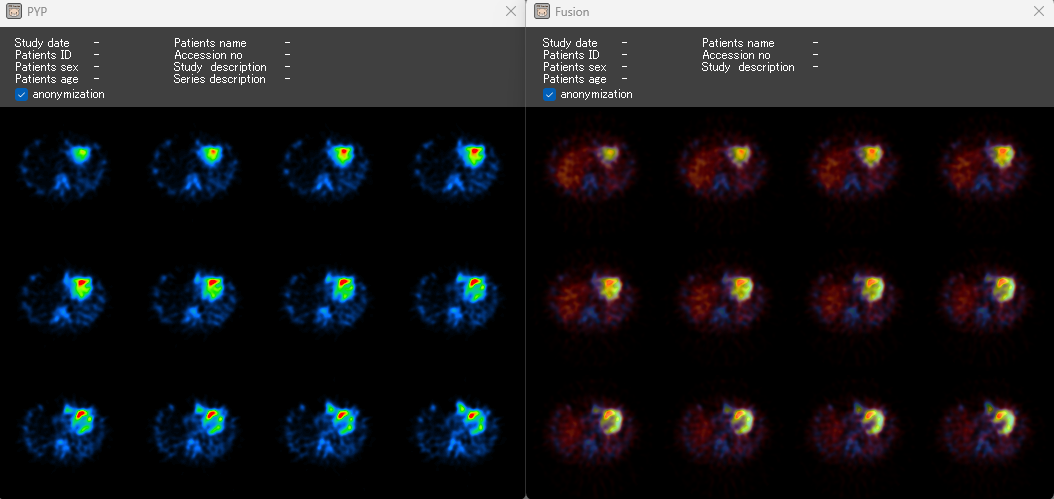
Task: Select fourth Fusion slice in top row
Action: (983, 168)
